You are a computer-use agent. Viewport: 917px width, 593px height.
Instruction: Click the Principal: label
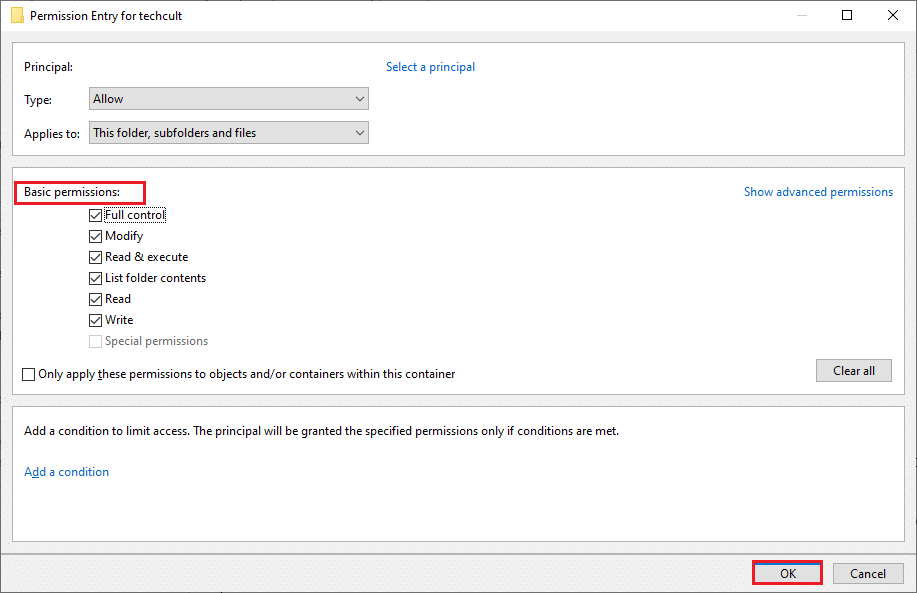click(x=49, y=67)
